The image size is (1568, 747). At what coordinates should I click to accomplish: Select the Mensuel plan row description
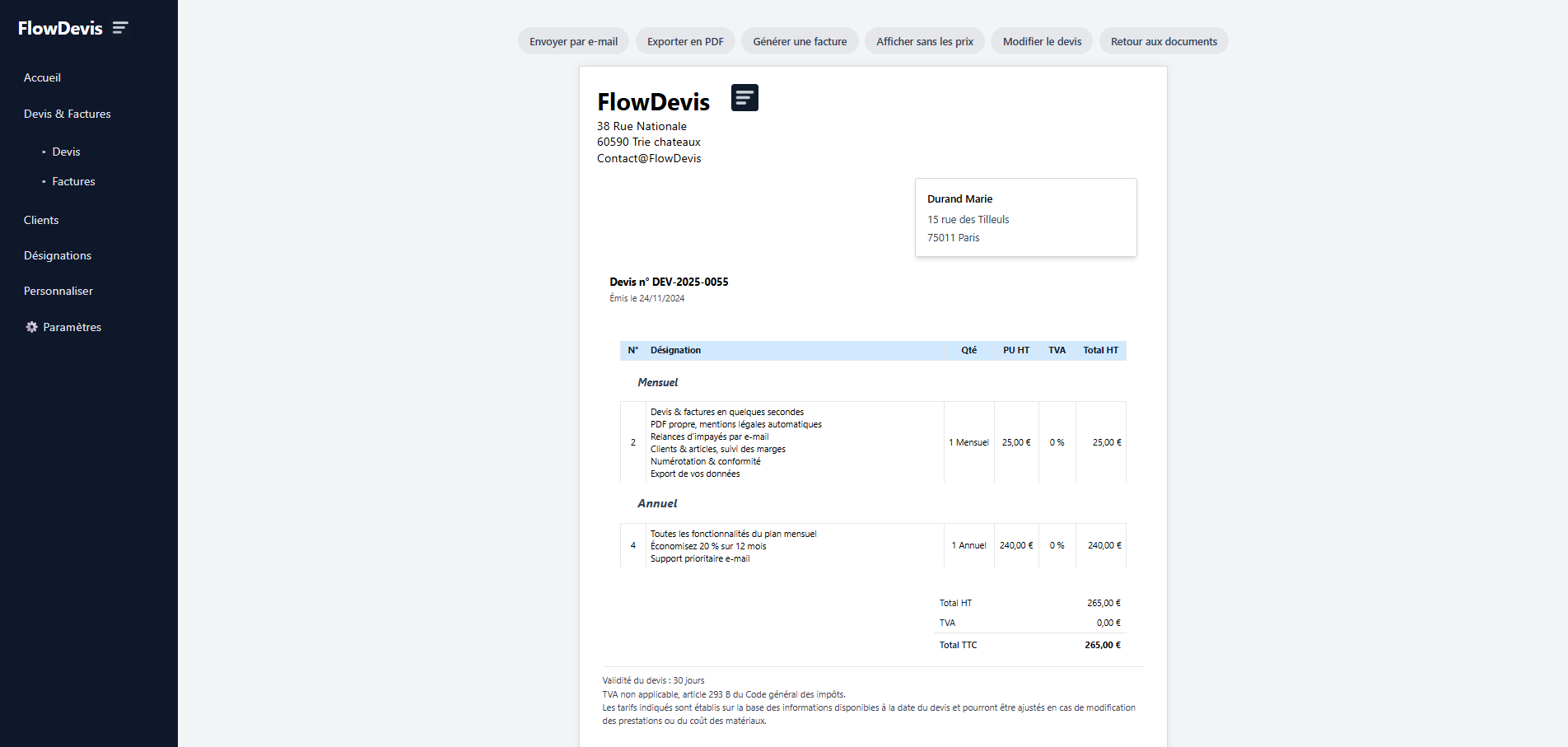tap(735, 442)
